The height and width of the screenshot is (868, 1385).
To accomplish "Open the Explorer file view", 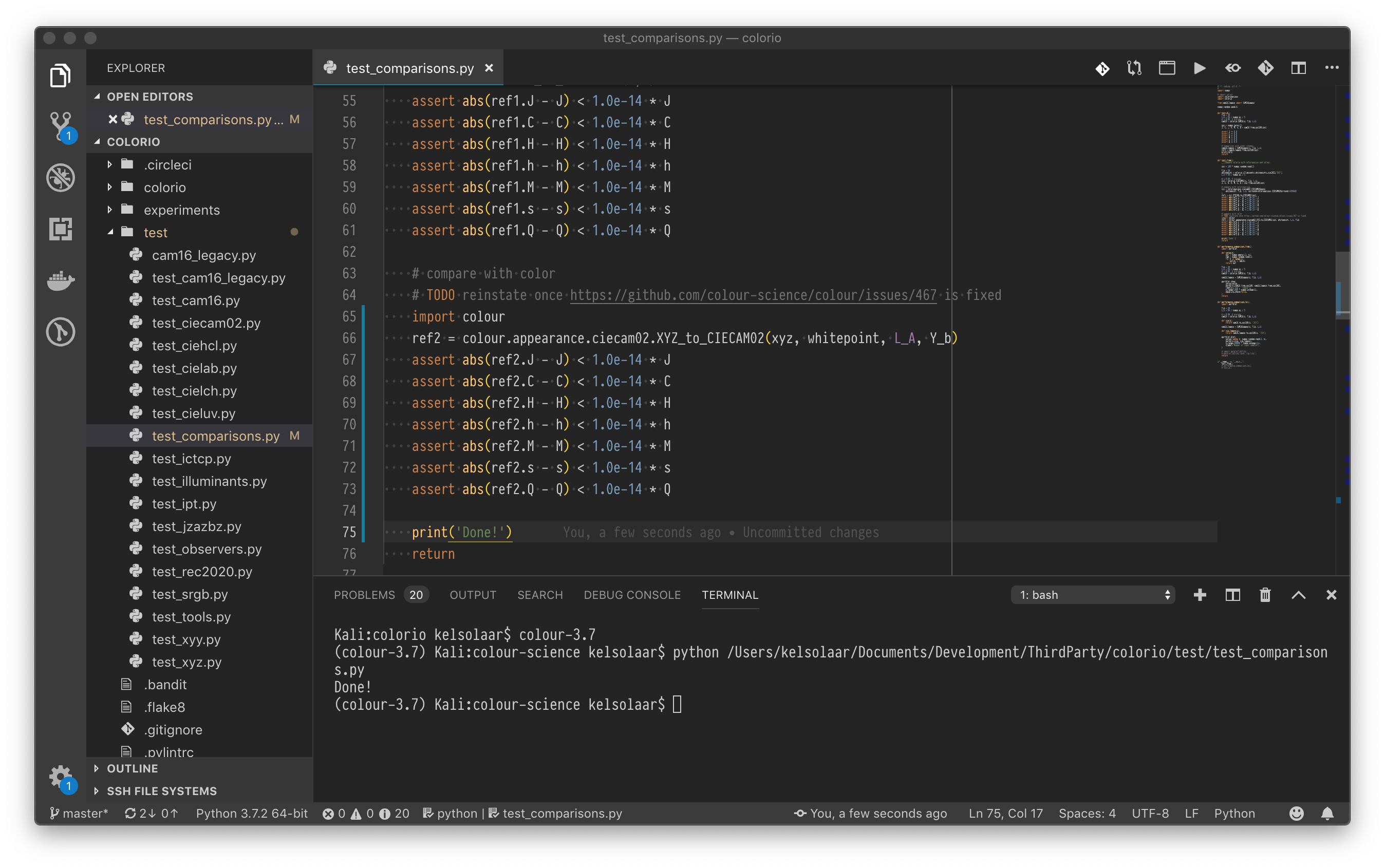I will click(x=60, y=74).
